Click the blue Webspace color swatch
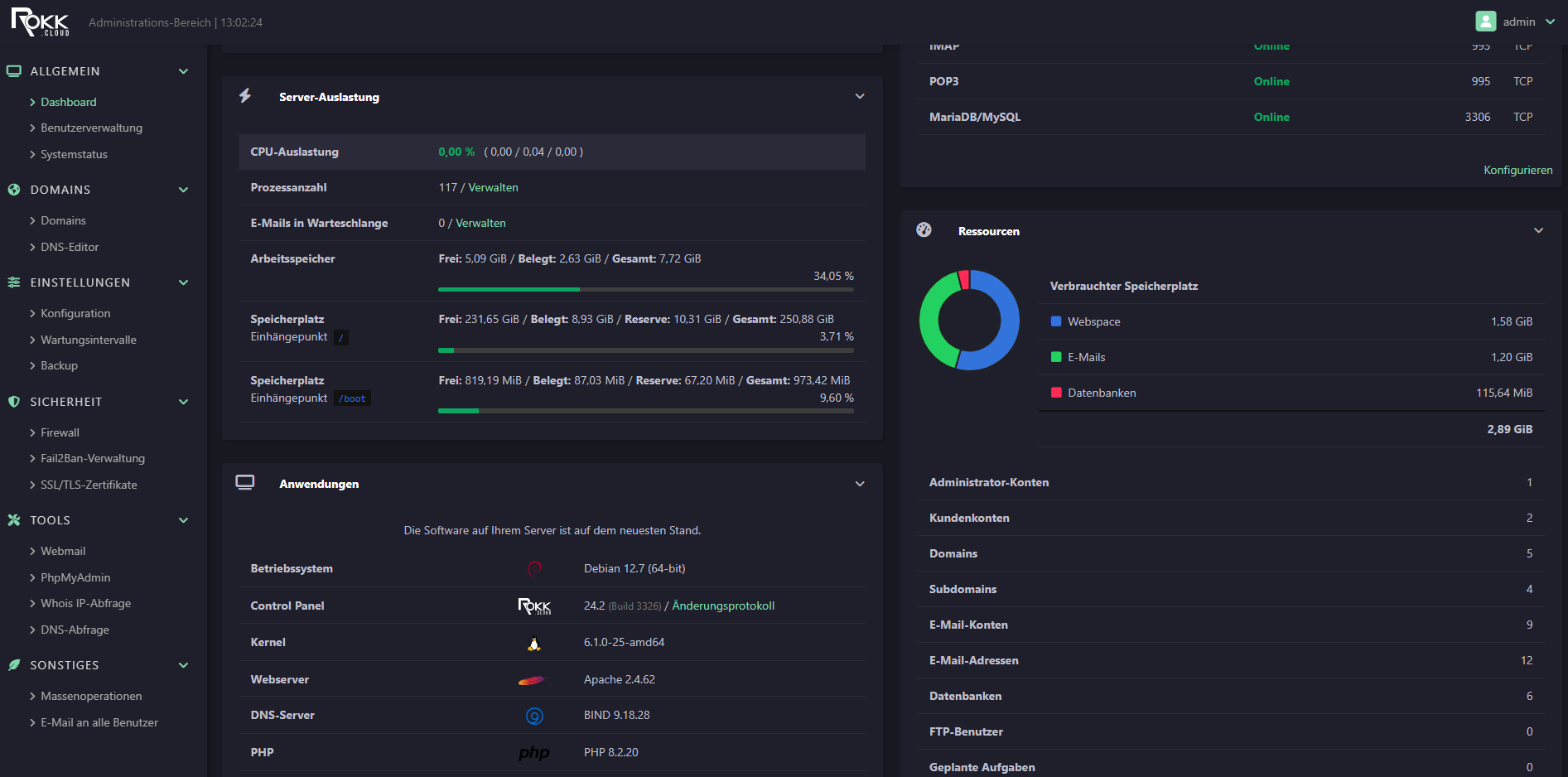The image size is (1568, 777). 1056,321
